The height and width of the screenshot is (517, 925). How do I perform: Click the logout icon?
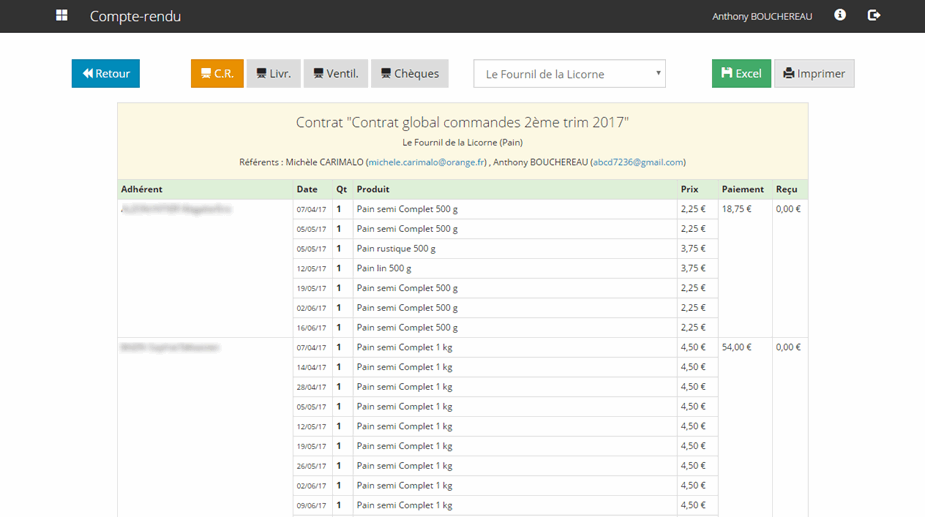pyautogui.click(x=873, y=16)
